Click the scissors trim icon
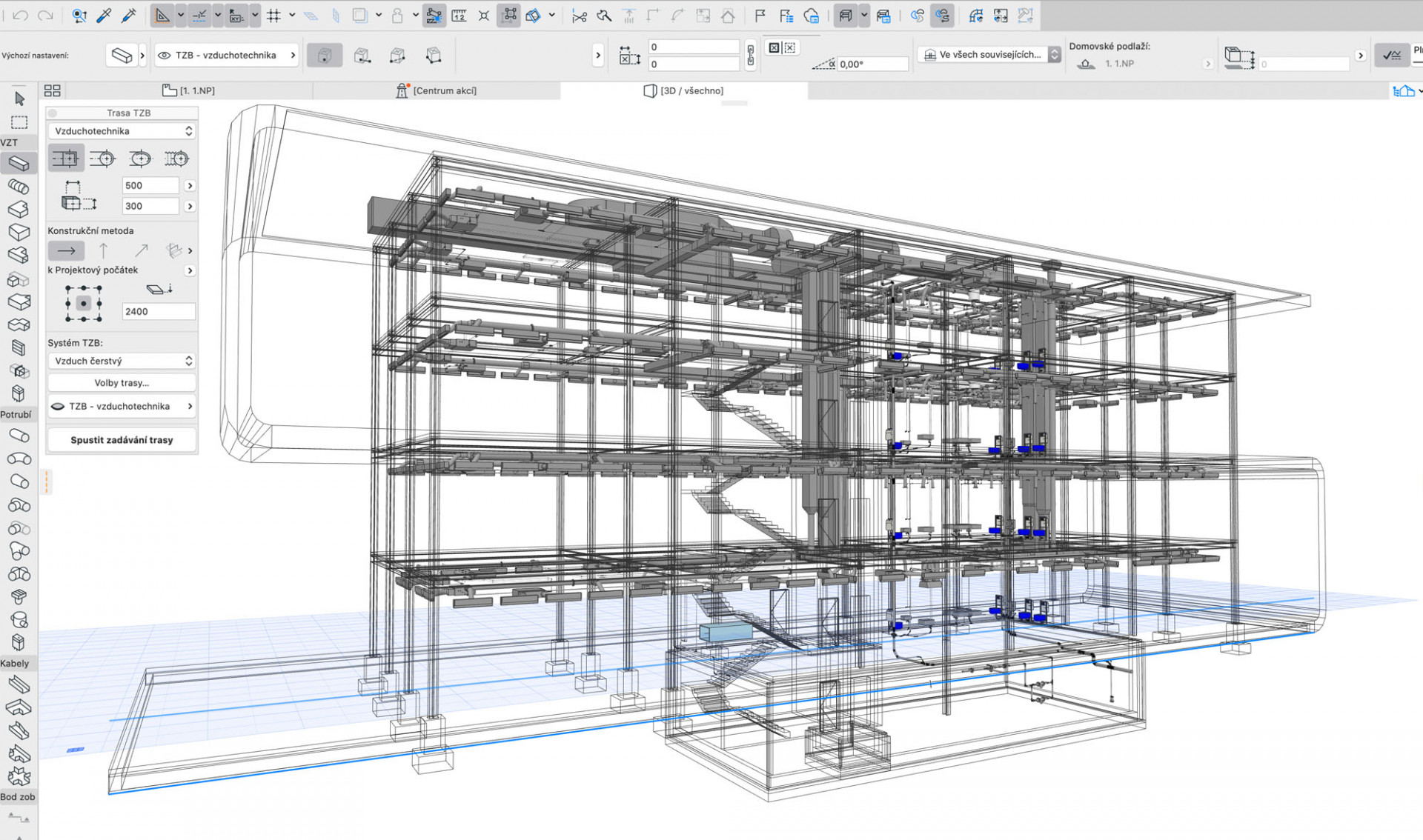The image size is (1423, 840). (x=580, y=16)
